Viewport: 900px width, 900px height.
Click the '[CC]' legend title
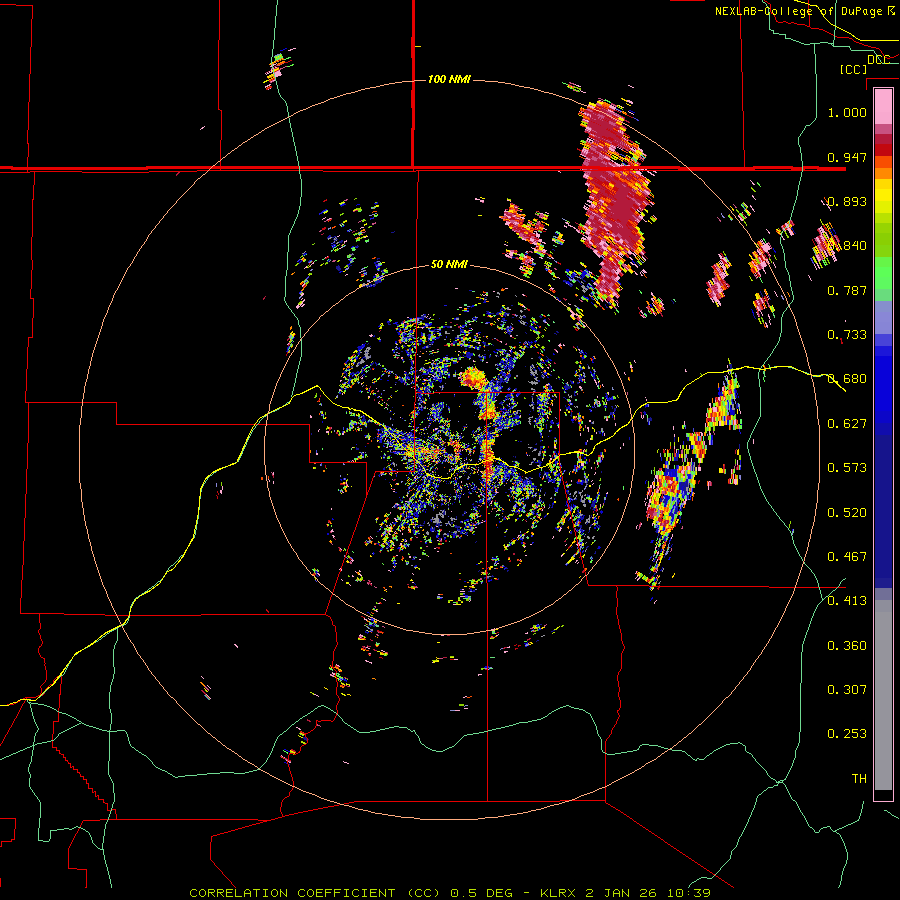853,69
